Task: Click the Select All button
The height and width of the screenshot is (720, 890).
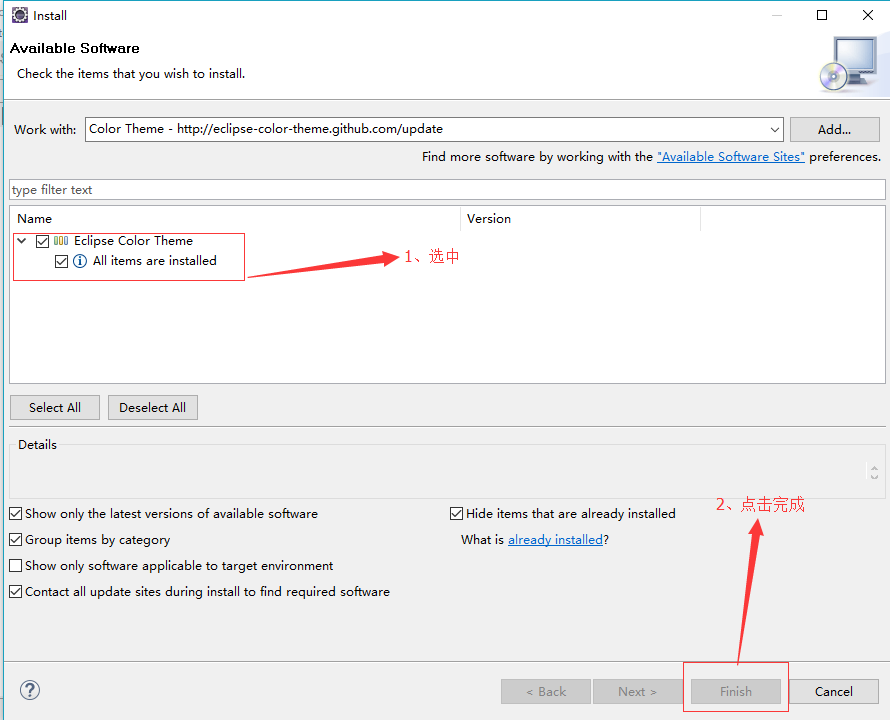Action: point(55,408)
